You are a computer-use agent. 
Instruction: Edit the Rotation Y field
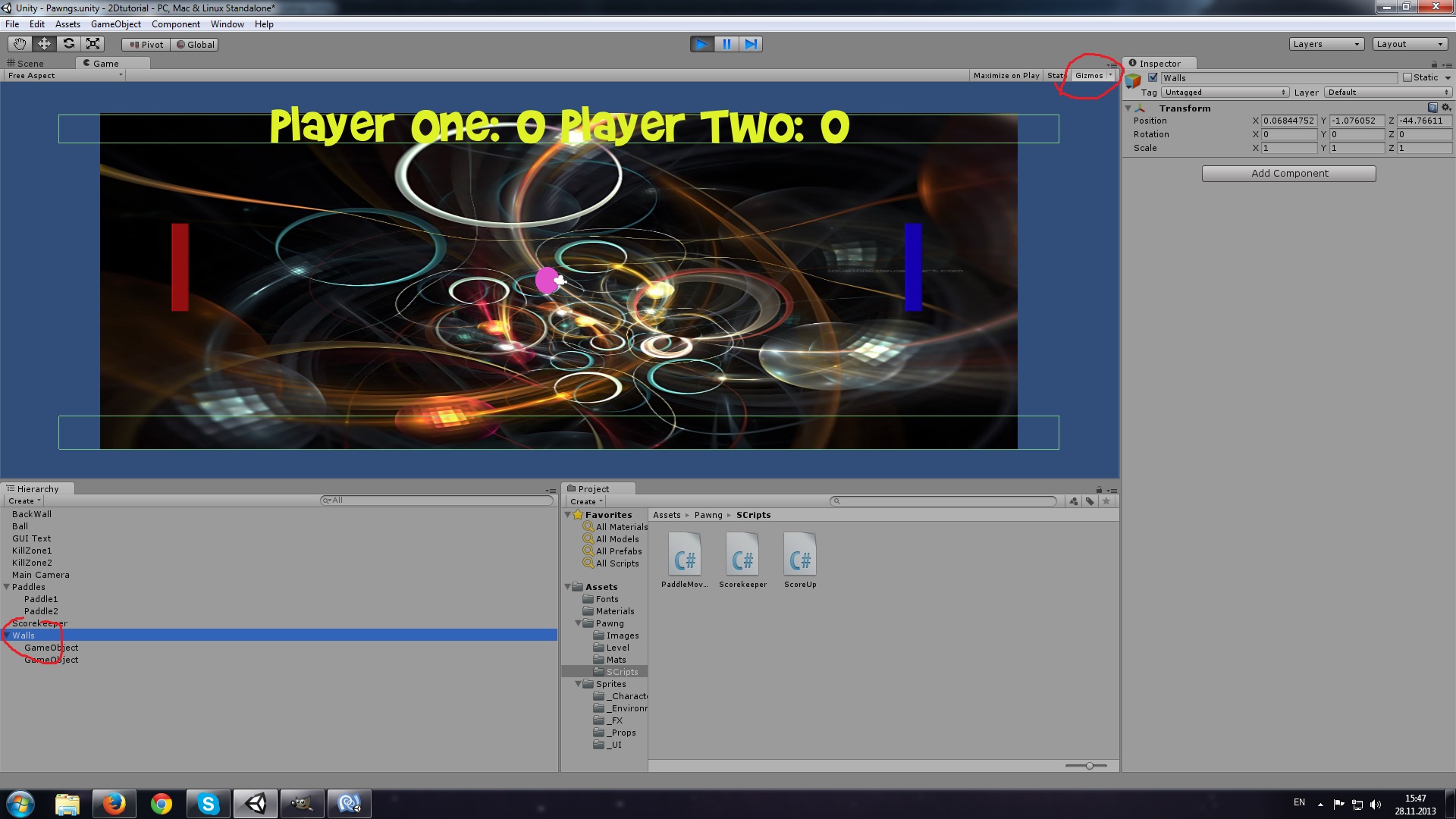click(1357, 134)
